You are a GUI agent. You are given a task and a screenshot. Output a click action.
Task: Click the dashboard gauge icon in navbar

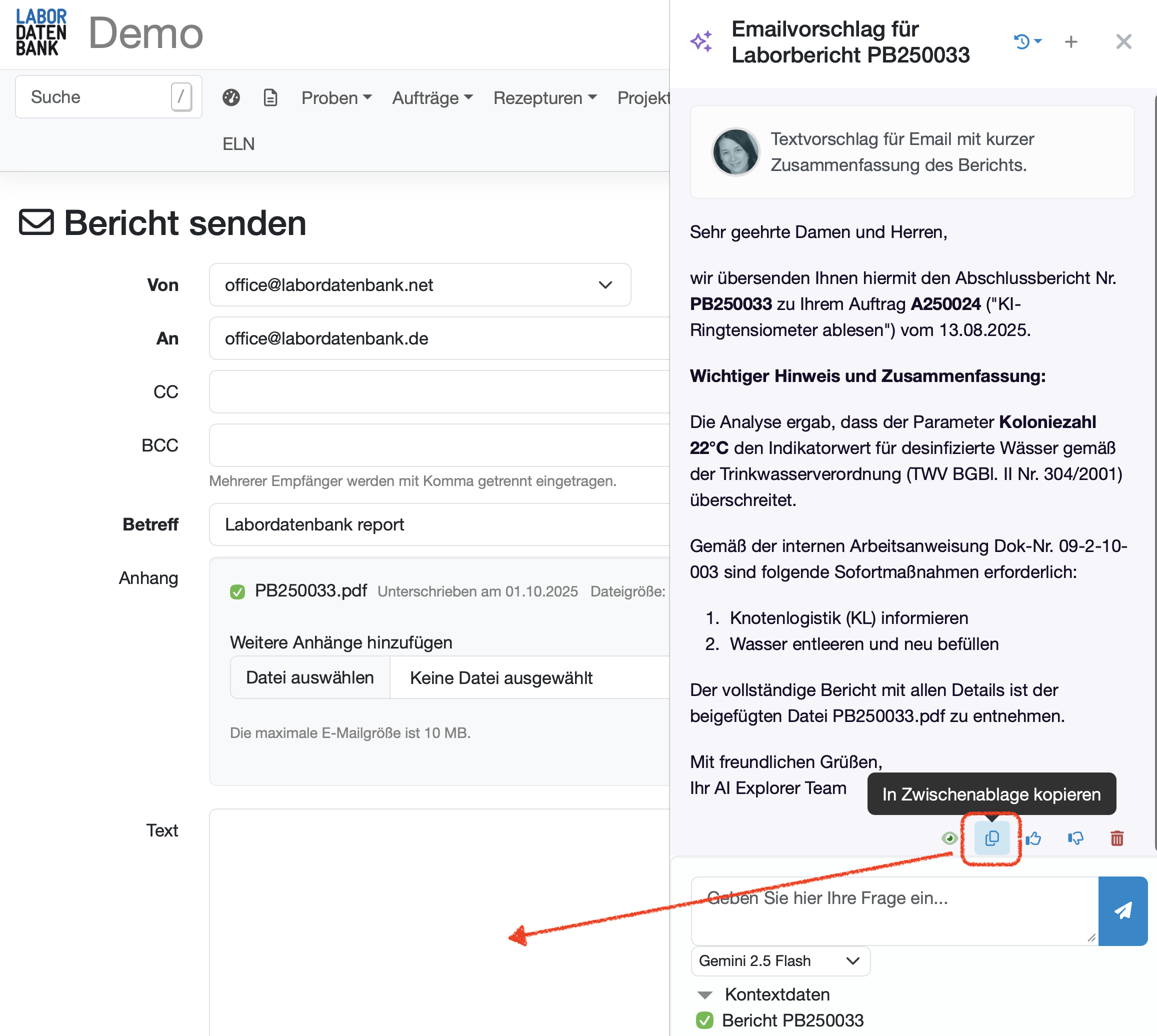tap(231, 98)
